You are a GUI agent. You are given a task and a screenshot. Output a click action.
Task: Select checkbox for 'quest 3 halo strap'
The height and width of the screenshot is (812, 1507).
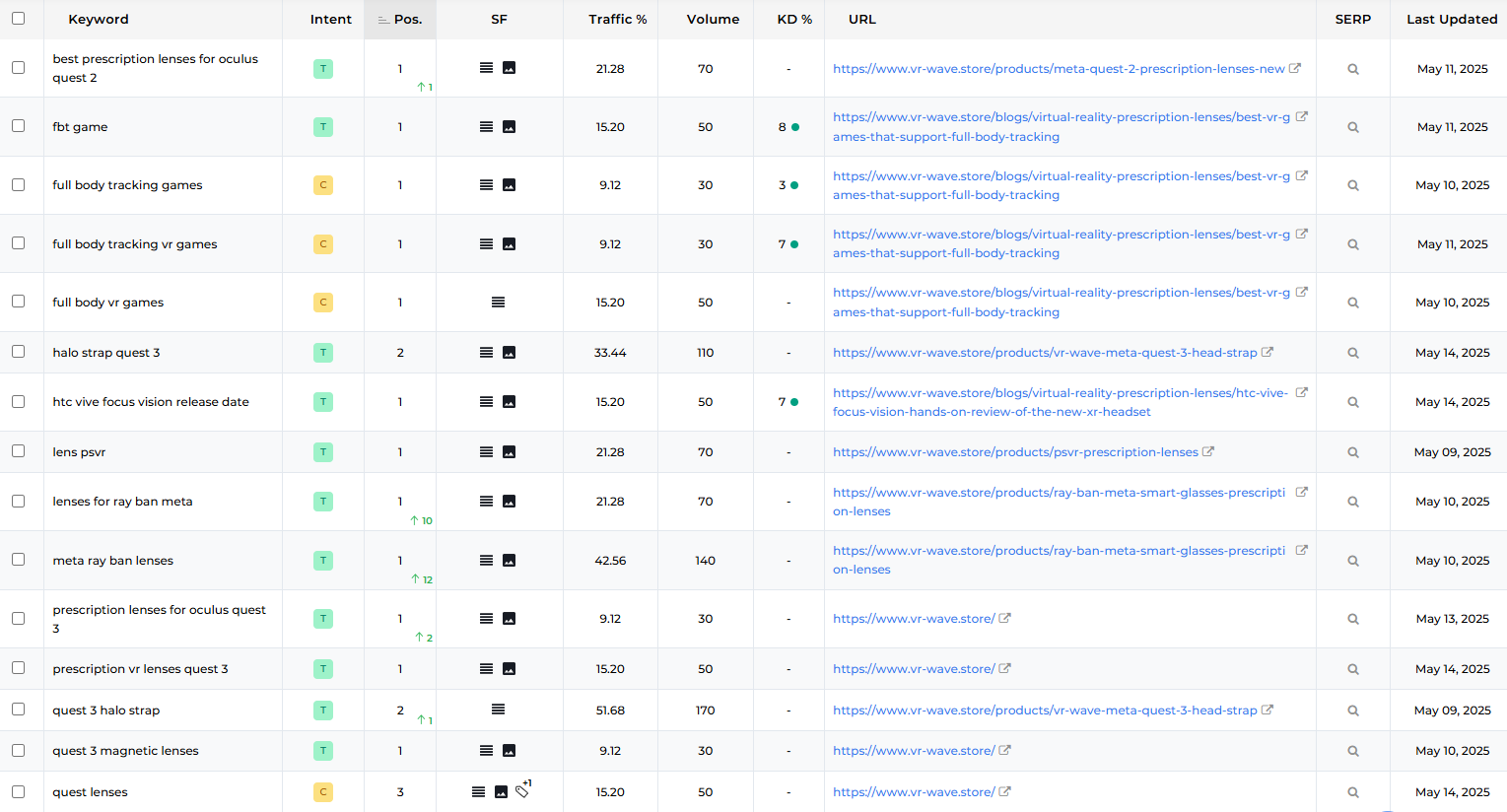18,710
